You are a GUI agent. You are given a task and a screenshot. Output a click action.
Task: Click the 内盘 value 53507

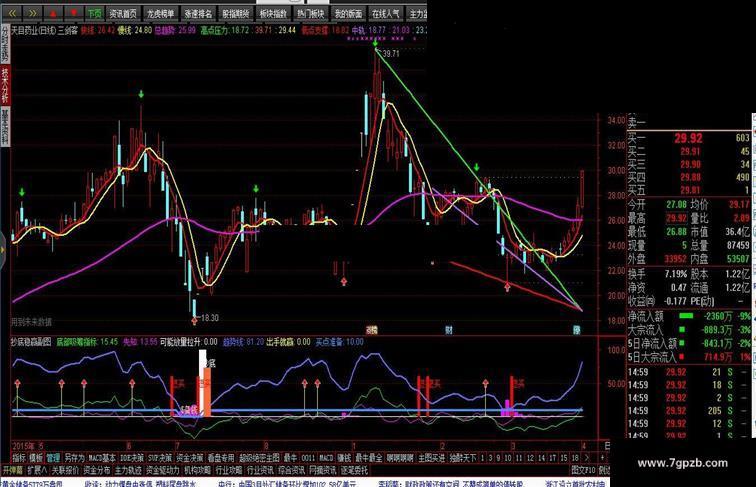tap(738, 259)
